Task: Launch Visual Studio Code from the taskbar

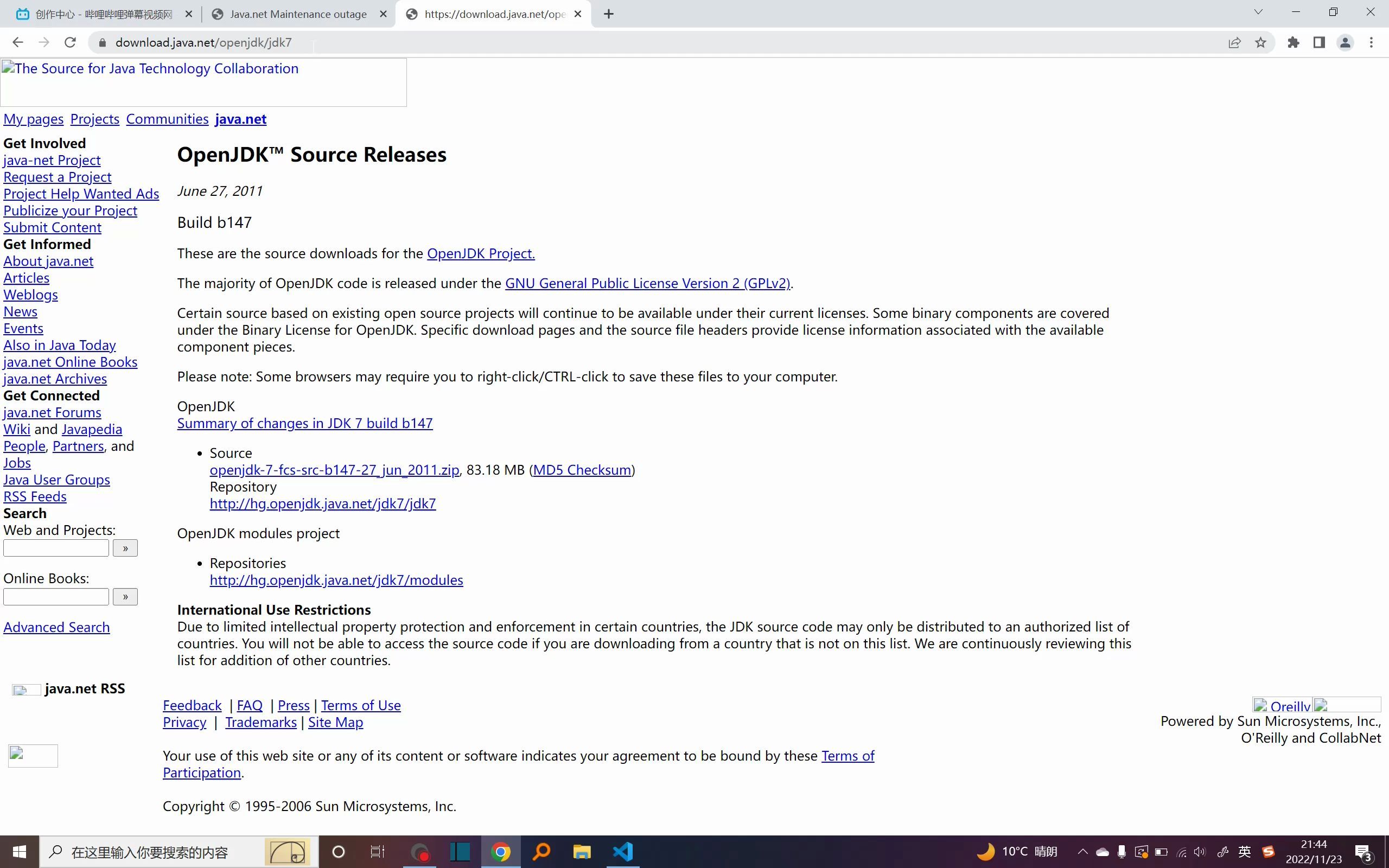Action: coord(623,852)
